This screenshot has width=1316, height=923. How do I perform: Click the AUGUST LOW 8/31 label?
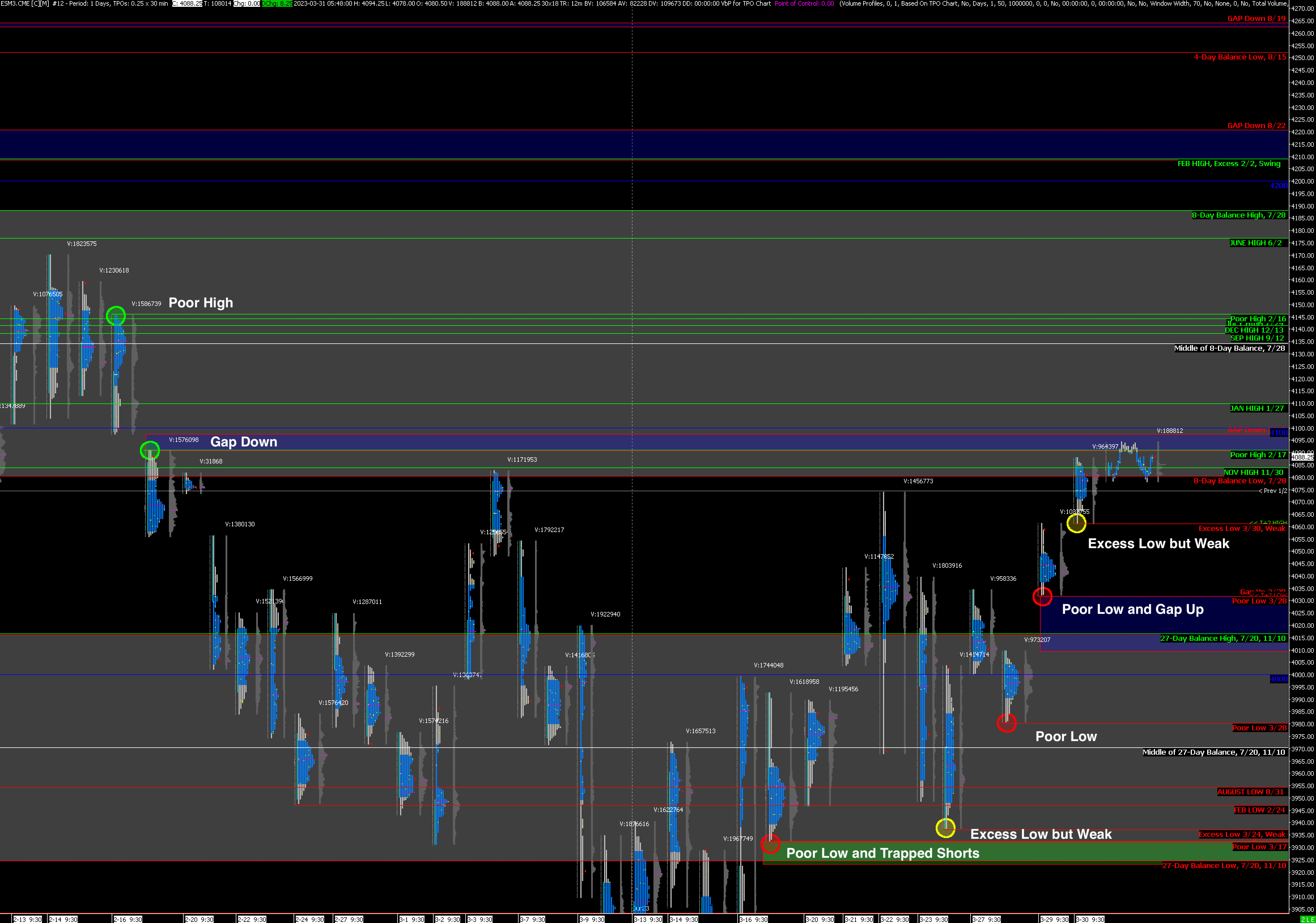1251,792
